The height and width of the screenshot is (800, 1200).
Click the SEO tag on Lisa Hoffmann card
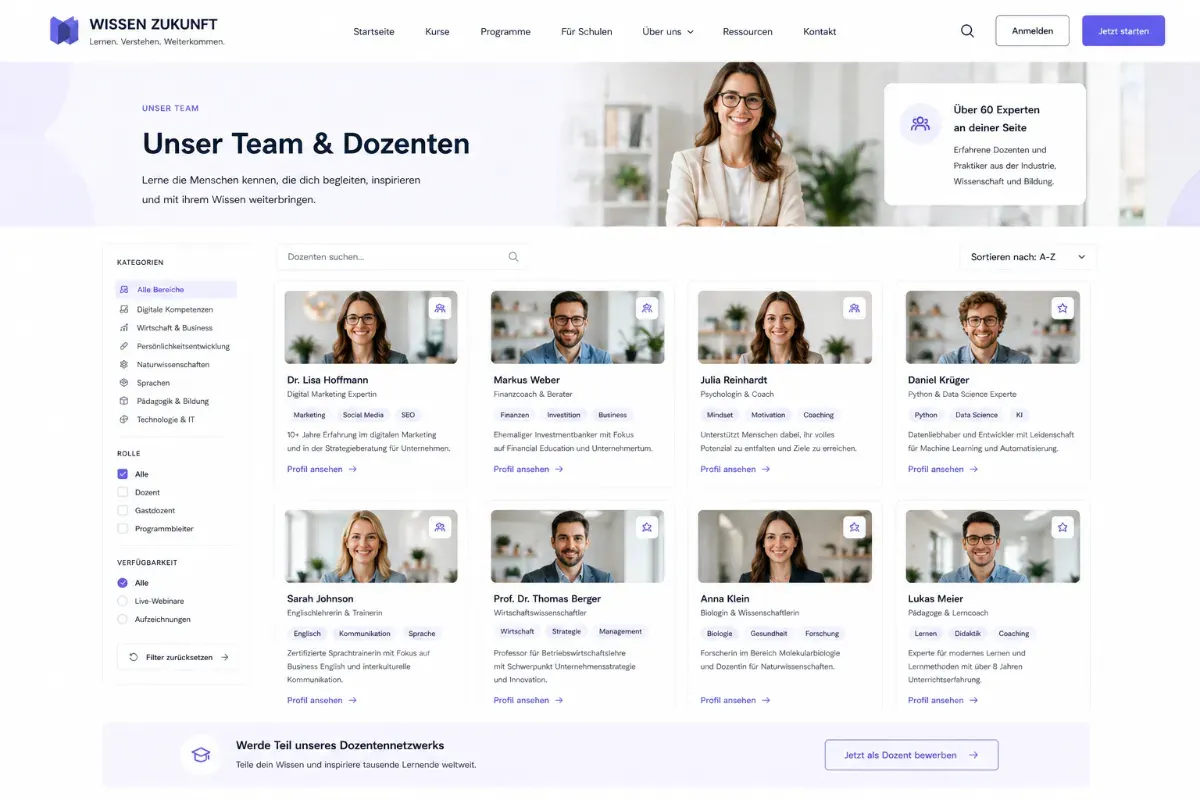point(408,415)
